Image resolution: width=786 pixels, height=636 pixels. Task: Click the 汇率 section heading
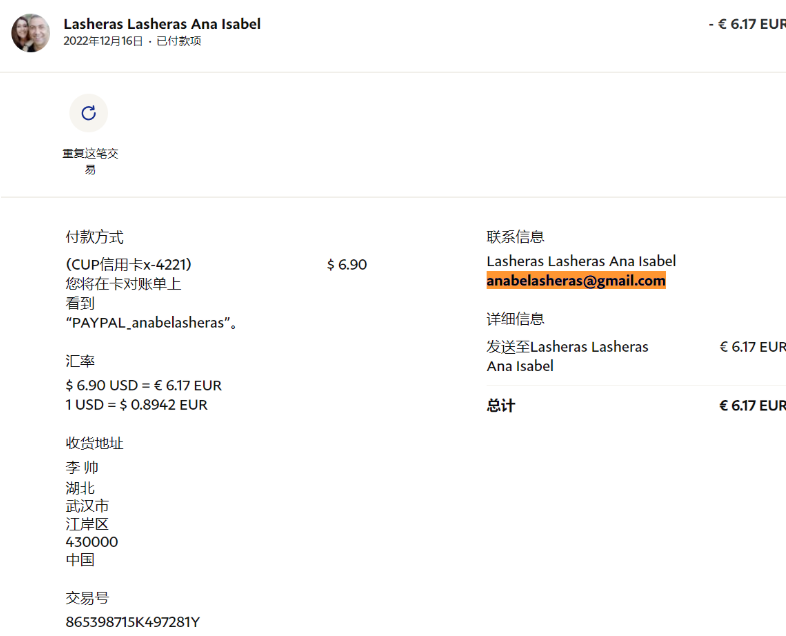click(80, 361)
